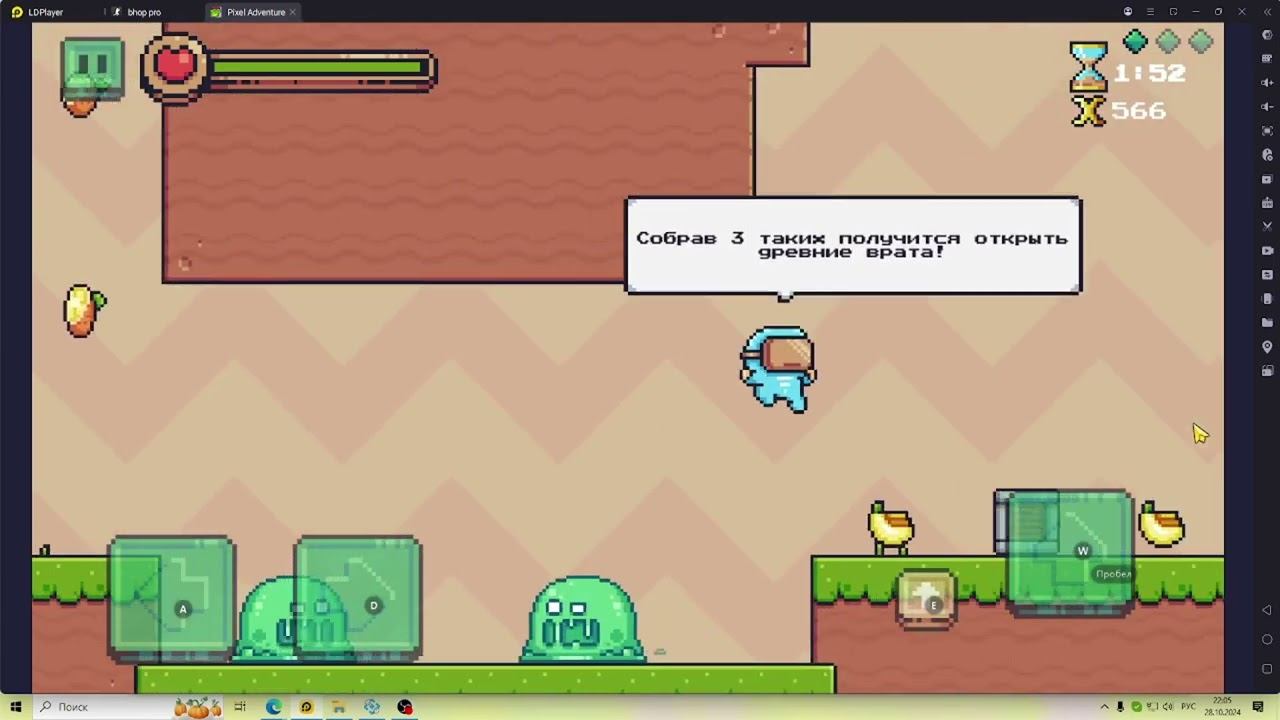Screen dimensions: 1280x720
Task: Click the multi-instance sidebar icon
Action: click(x=1267, y=179)
